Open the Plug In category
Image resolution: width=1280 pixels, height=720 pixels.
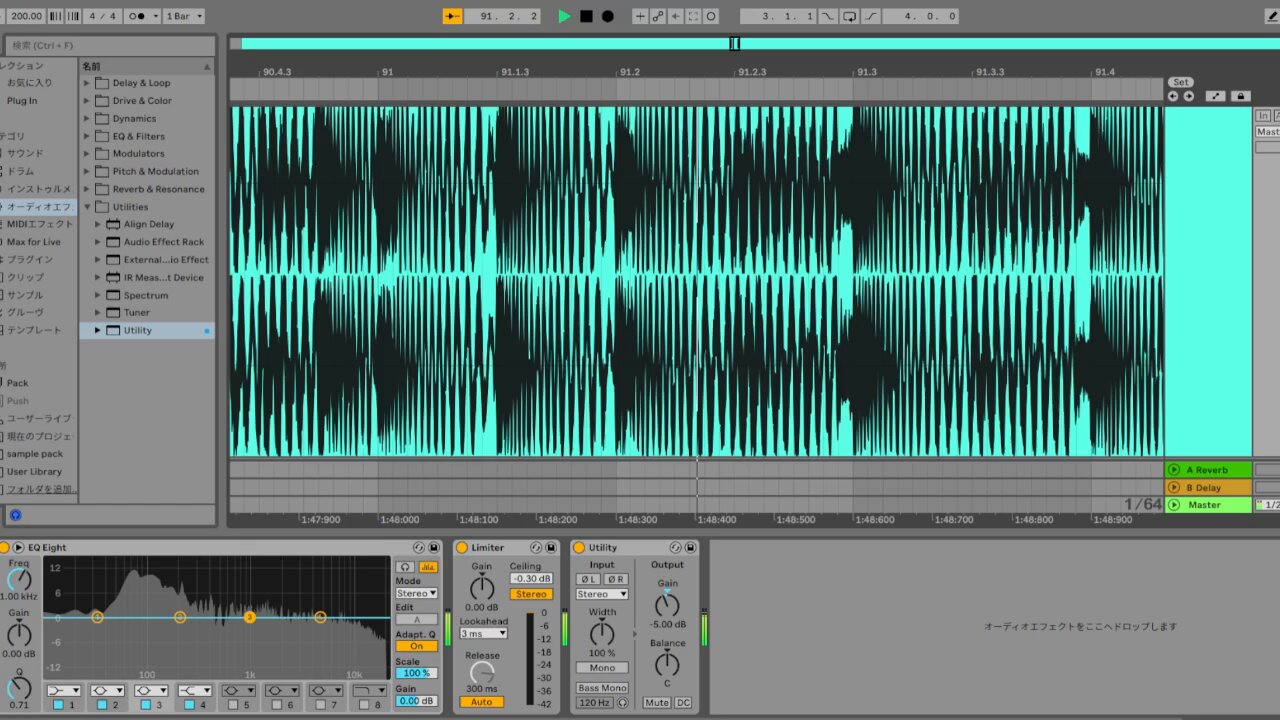coord(22,100)
